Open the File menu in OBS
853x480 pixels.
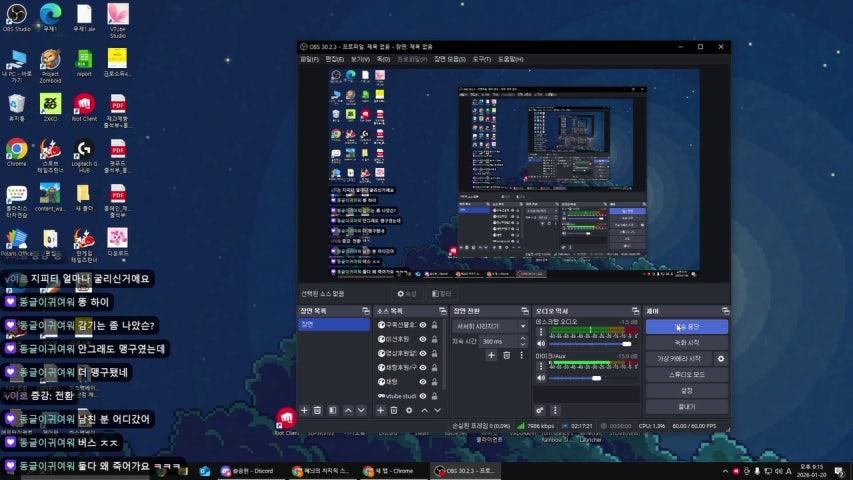[x=309, y=59]
